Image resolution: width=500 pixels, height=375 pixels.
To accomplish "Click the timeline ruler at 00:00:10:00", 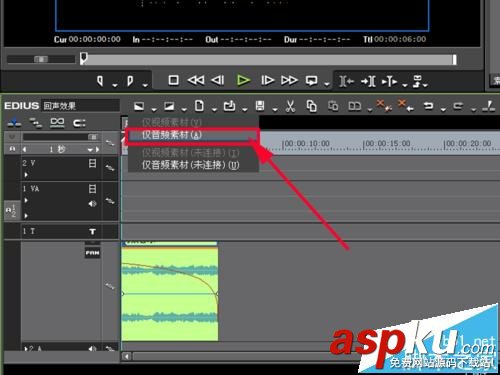I will (x=306, y=143).
